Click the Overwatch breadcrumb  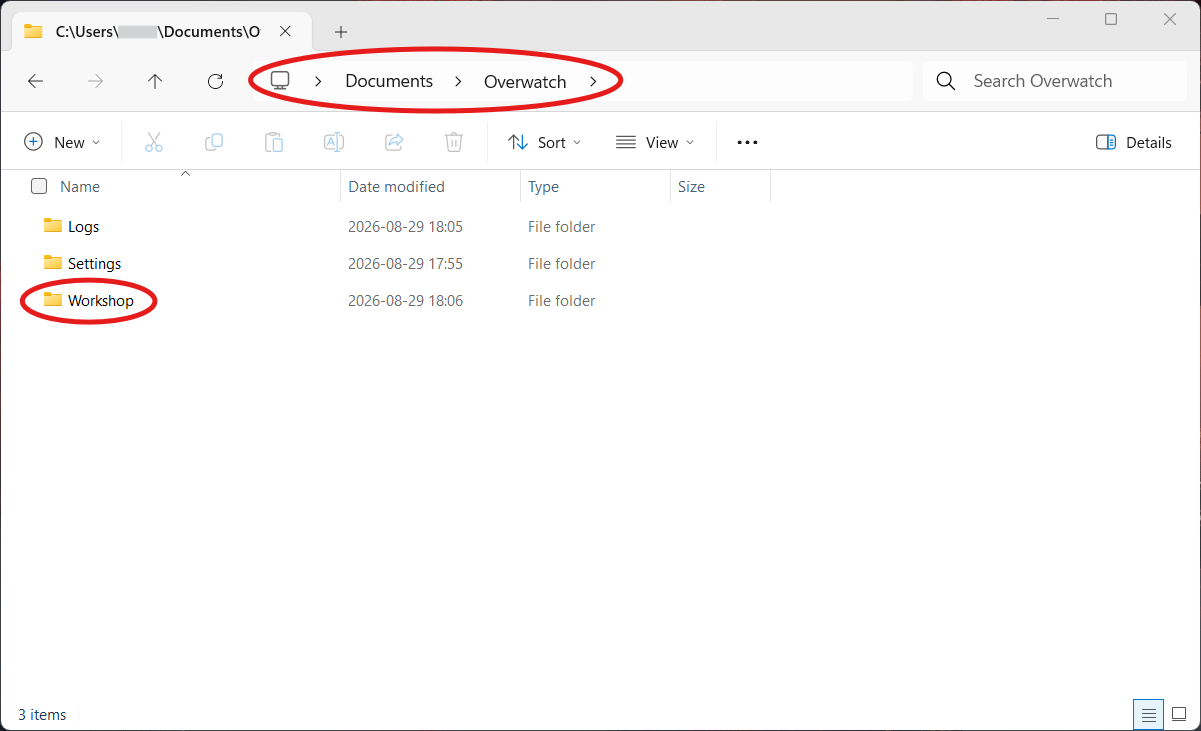pyautogui.click(x=525, y=82)
